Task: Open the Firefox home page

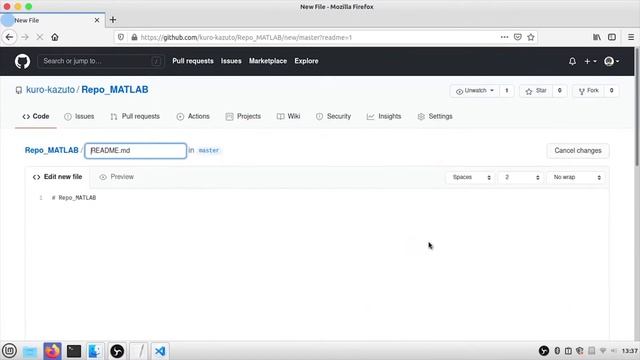Action: tap(55, 37)
